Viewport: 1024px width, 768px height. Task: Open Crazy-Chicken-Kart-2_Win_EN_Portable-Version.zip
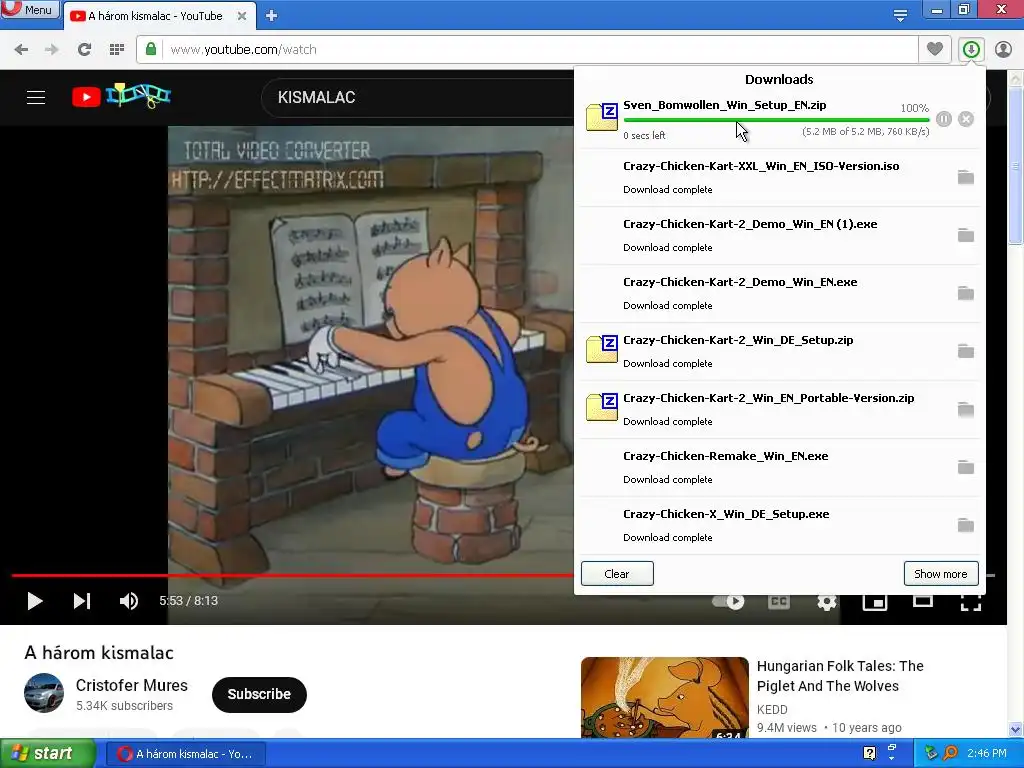click(x=769, y=398)
